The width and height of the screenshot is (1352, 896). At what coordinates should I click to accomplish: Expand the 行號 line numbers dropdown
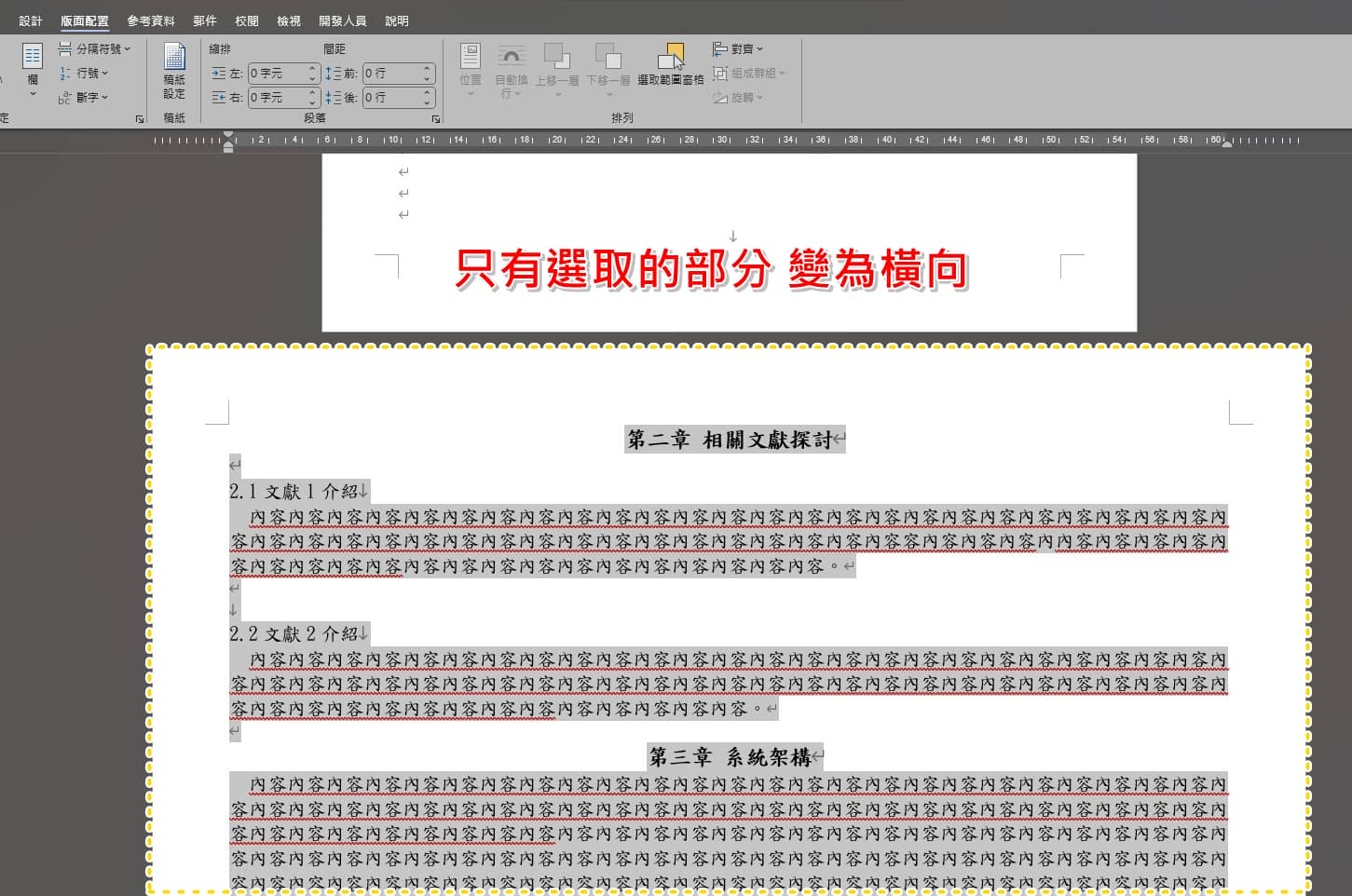pos(86,73)
